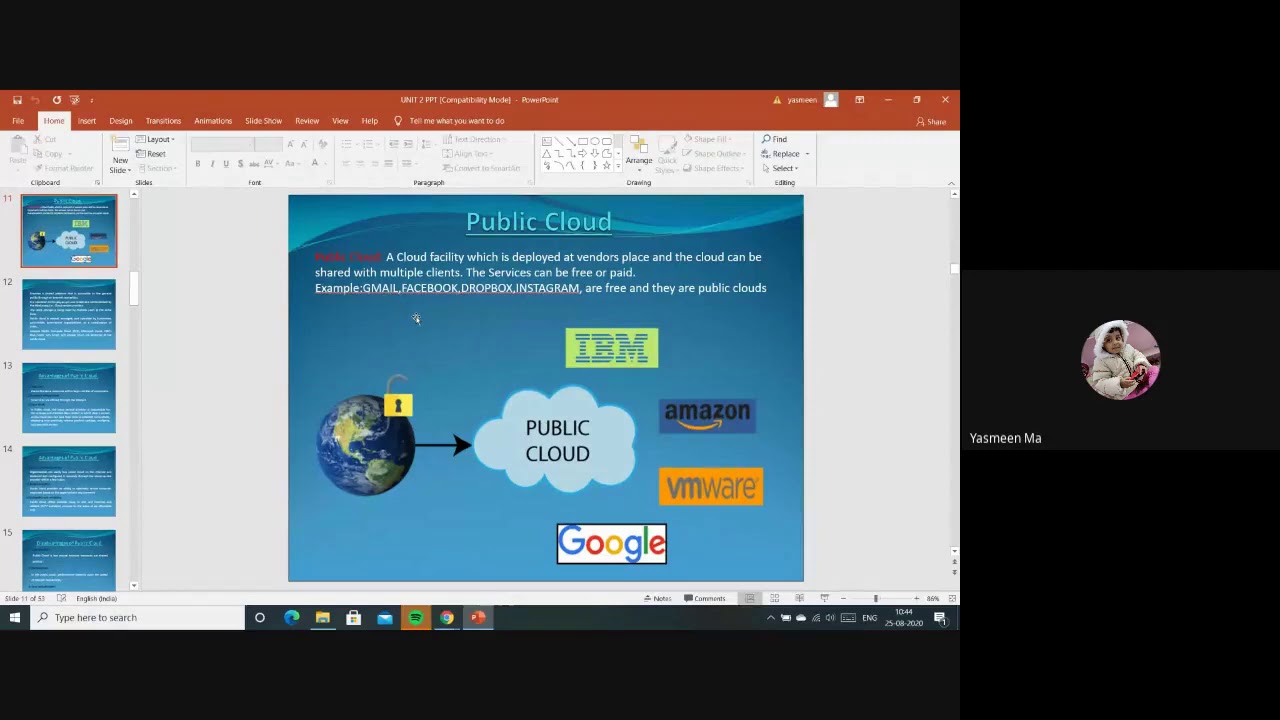The image size is (1280, 720).
Task: Toggle Italic formatting in the Font group
Action: [x=212, y=164]
